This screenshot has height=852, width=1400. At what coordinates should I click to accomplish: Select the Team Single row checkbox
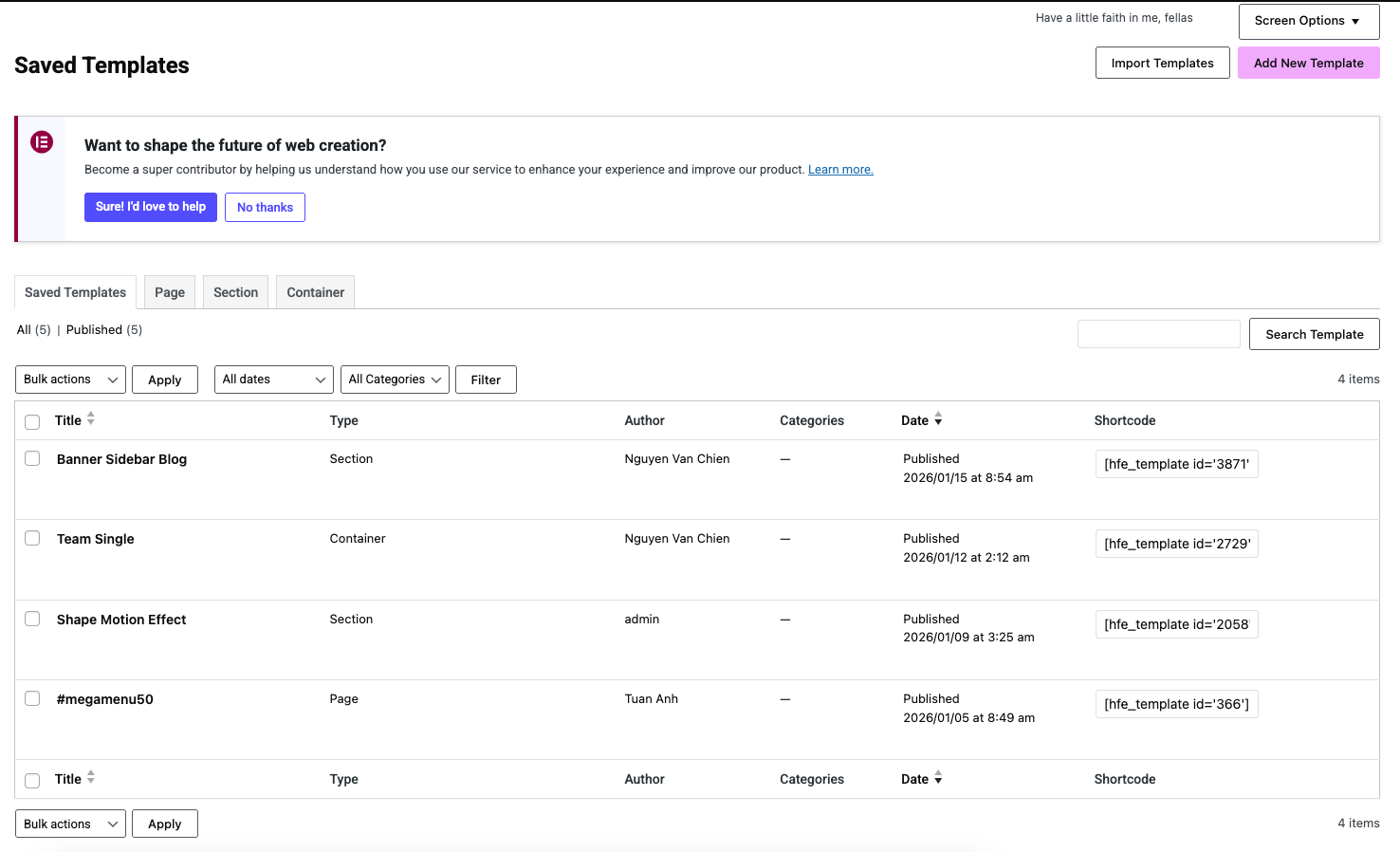pyautogui.click(x=32, y=539)
